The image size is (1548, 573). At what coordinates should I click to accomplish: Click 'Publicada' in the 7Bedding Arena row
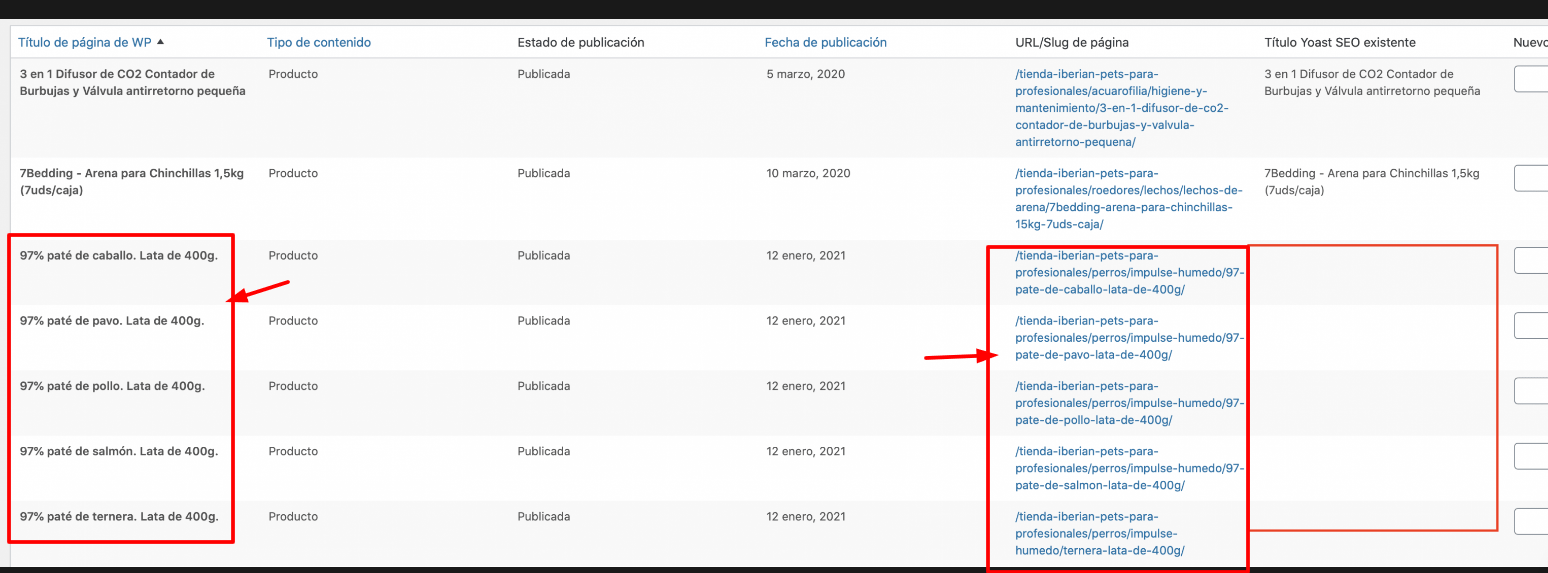pyautogui.click(x=544, y=173)
